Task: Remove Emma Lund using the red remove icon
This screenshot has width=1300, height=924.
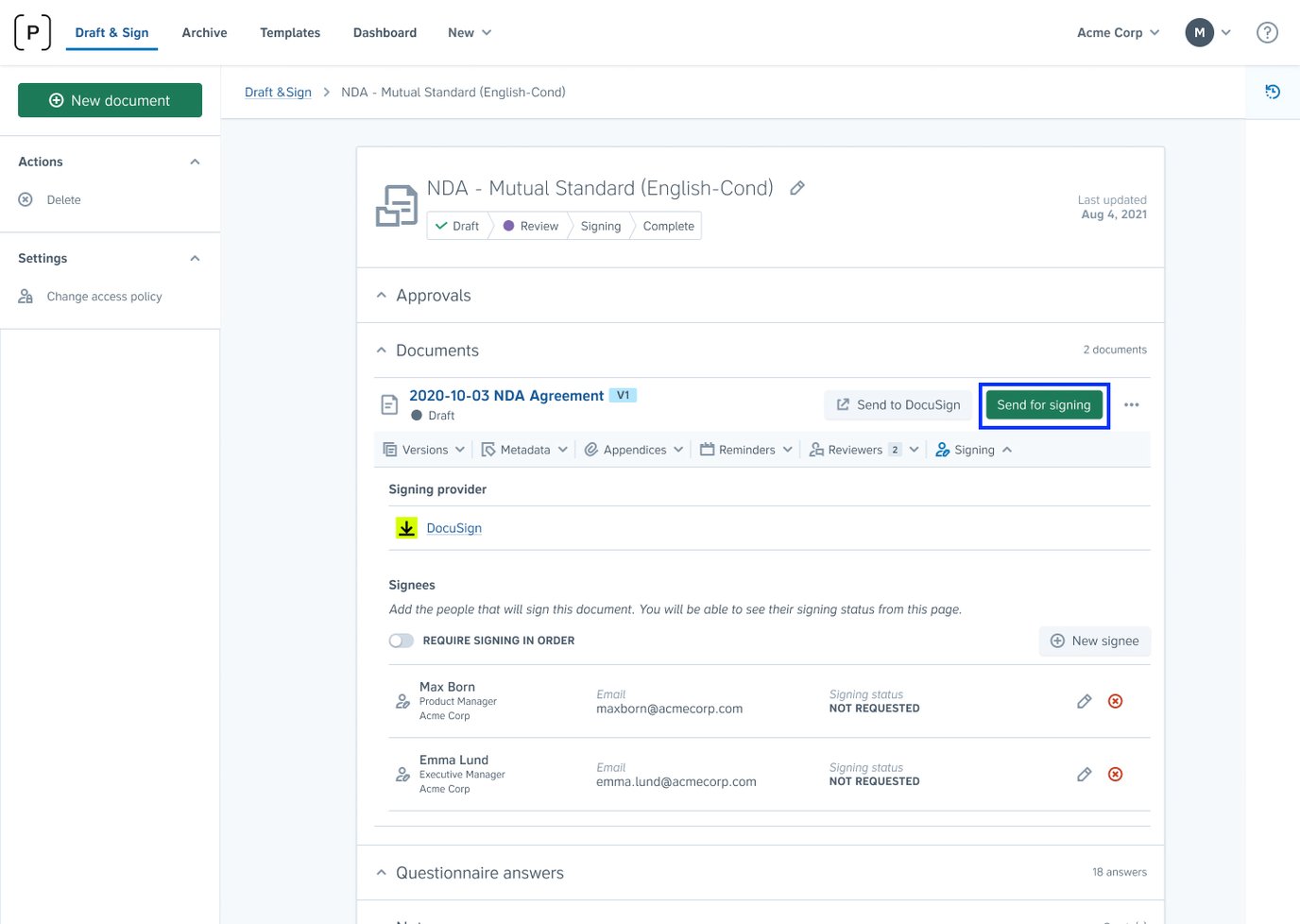Action: click(1115, 774)
